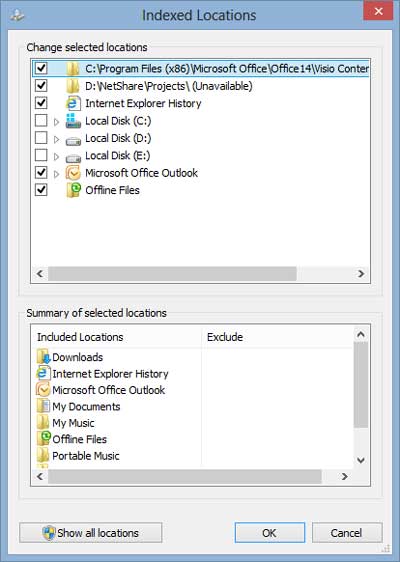Select the D:\NetShare\Projects\ (Unavailable) text

[x=169, y=86]
